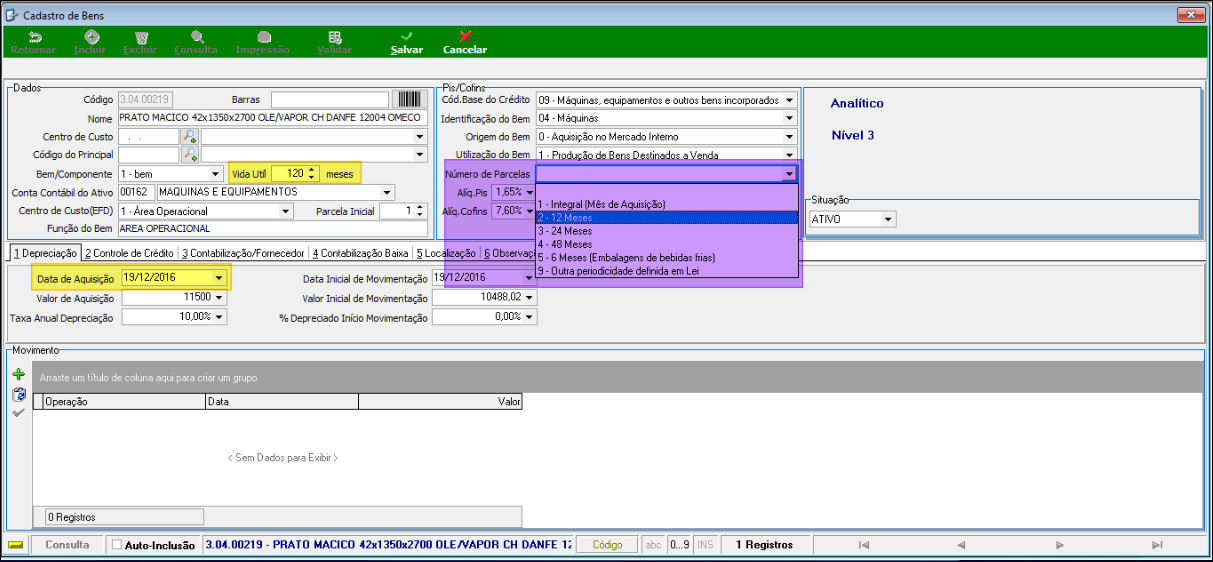Click the Código status bar button
The image size is (1213, 562).
click(x=606, y=545)
